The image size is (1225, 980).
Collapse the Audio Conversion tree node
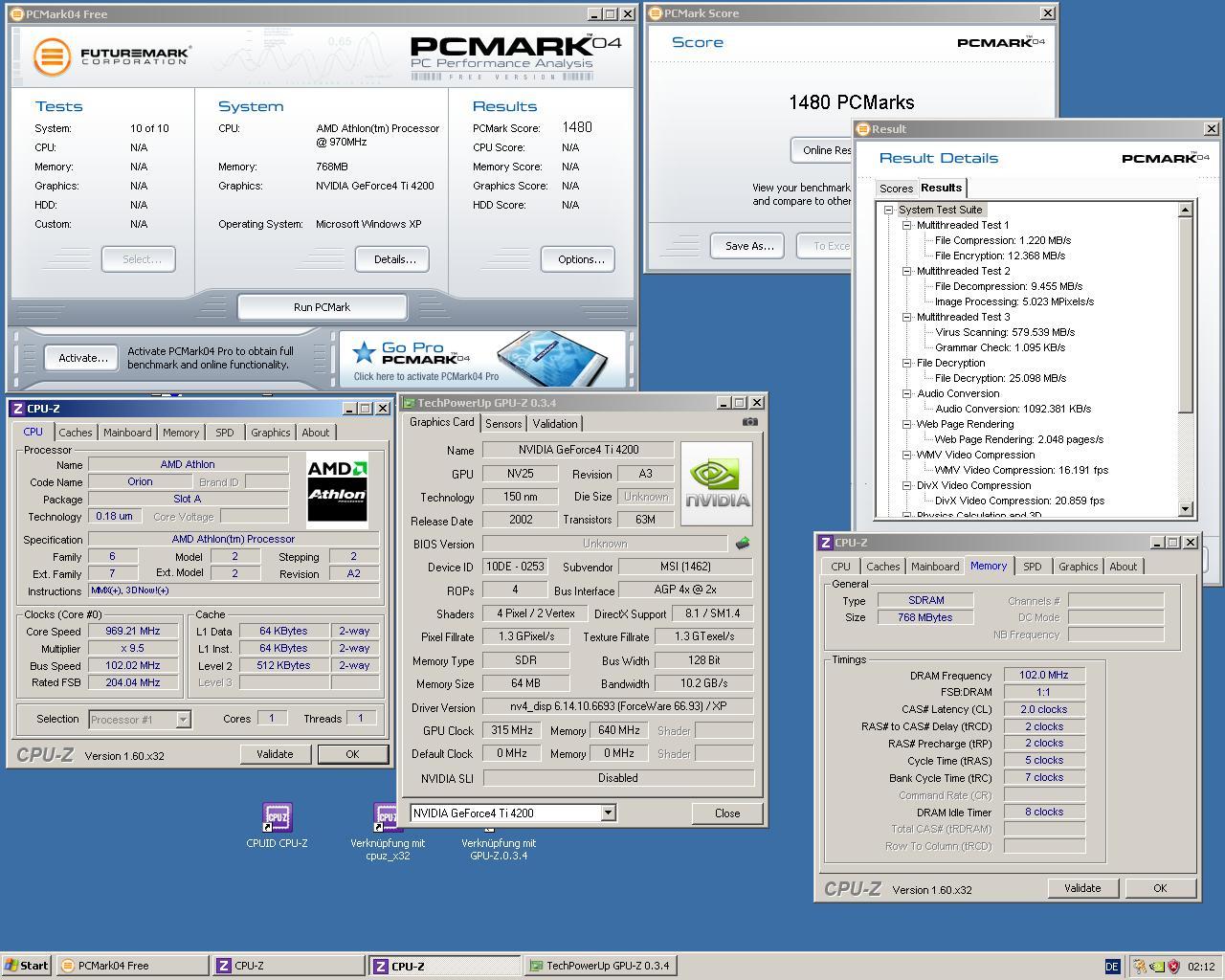click(x=907, y=393)
